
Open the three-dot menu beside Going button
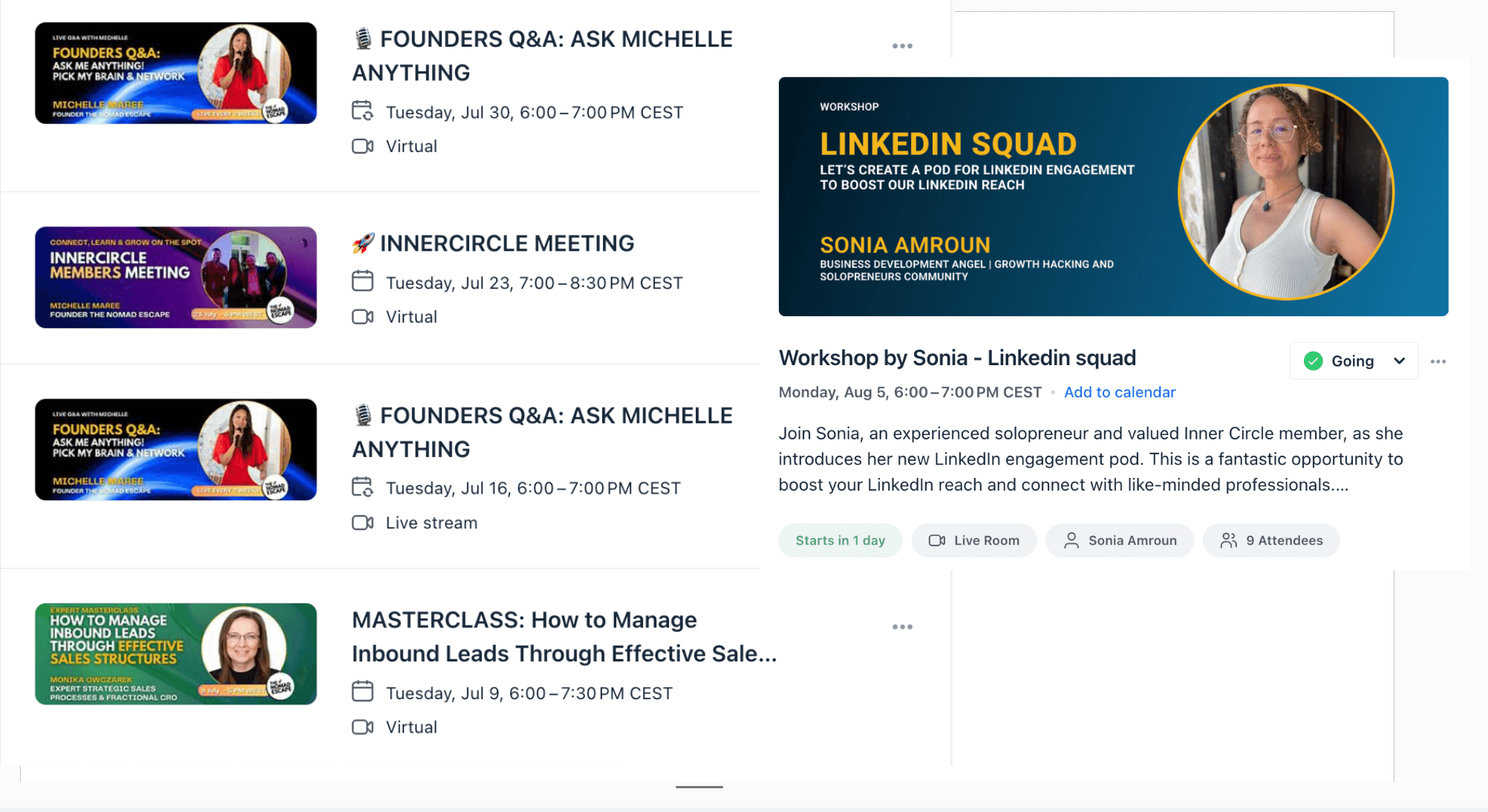pyautogui.click(x=1438, y=361)
